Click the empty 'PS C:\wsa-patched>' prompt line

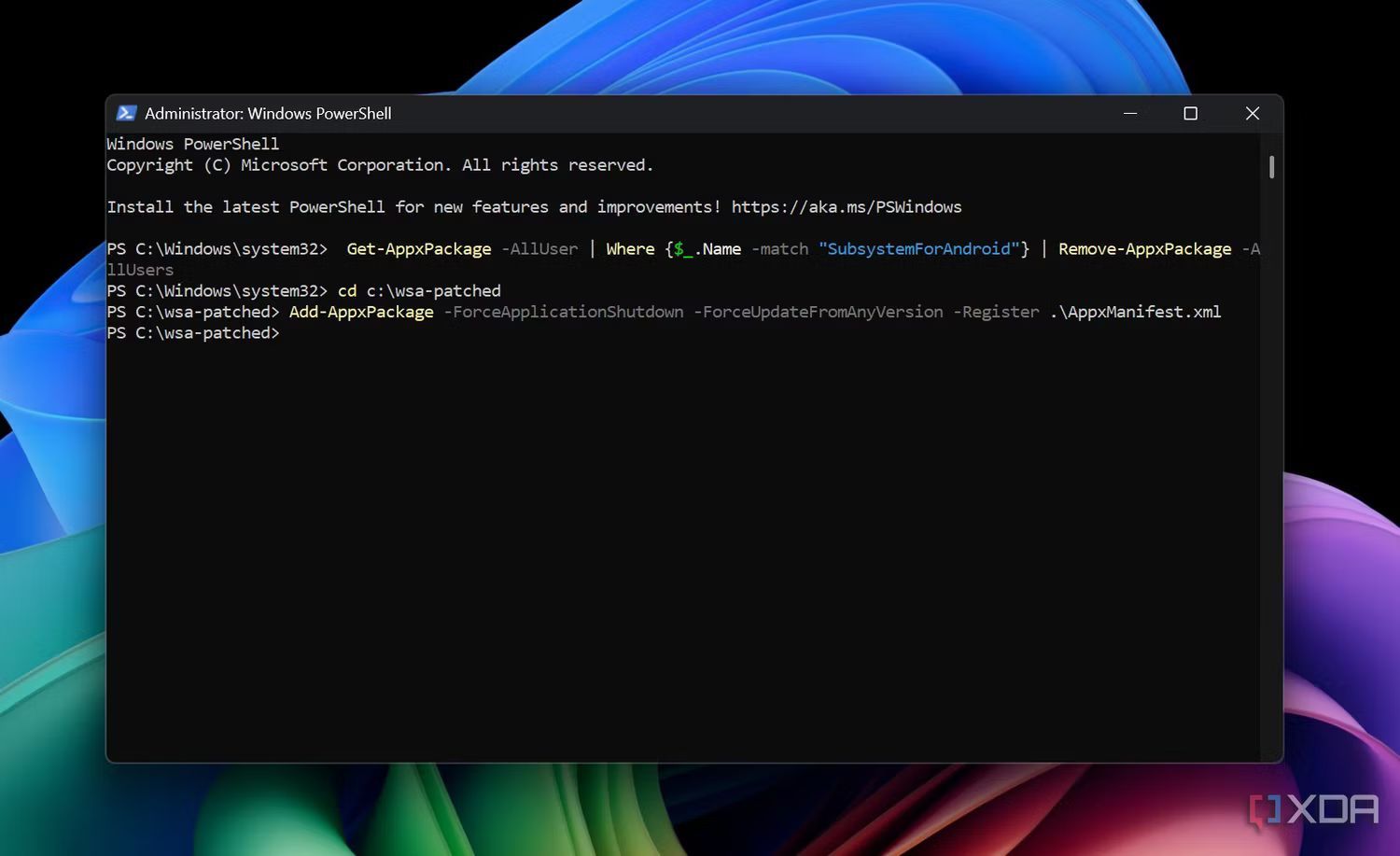coord(193,333)
